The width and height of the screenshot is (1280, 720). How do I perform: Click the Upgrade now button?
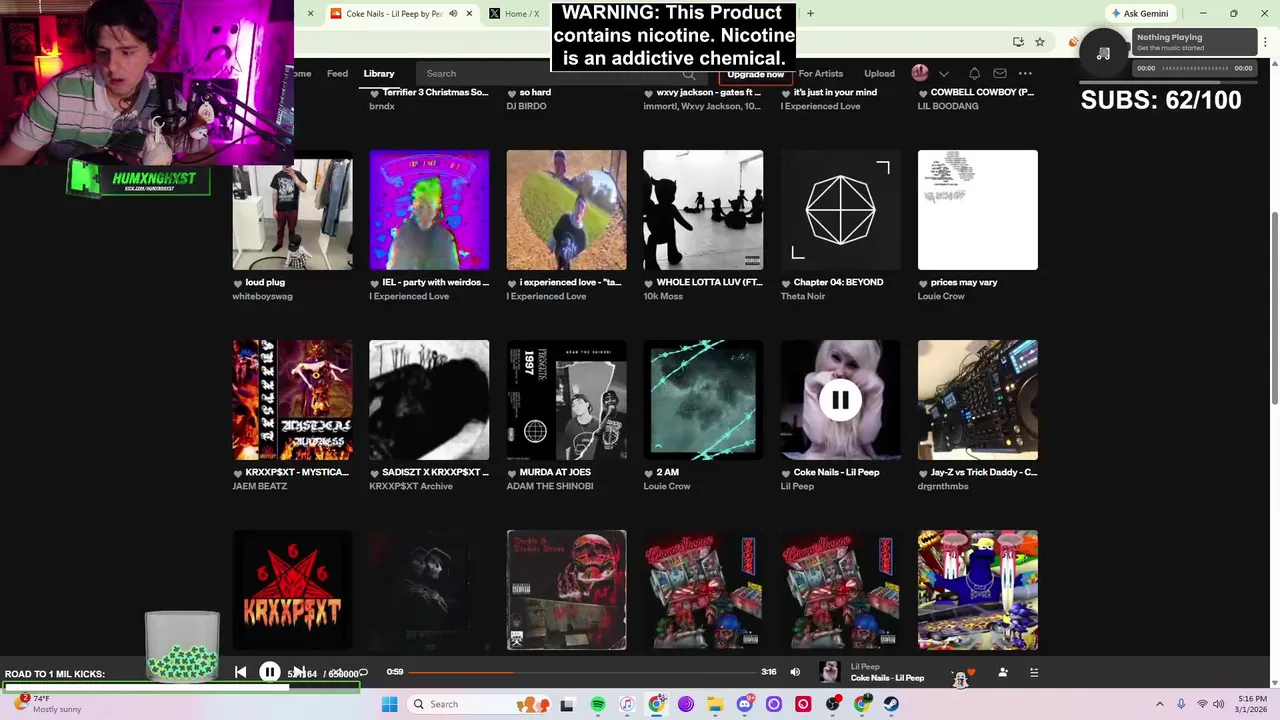point(755,74)
